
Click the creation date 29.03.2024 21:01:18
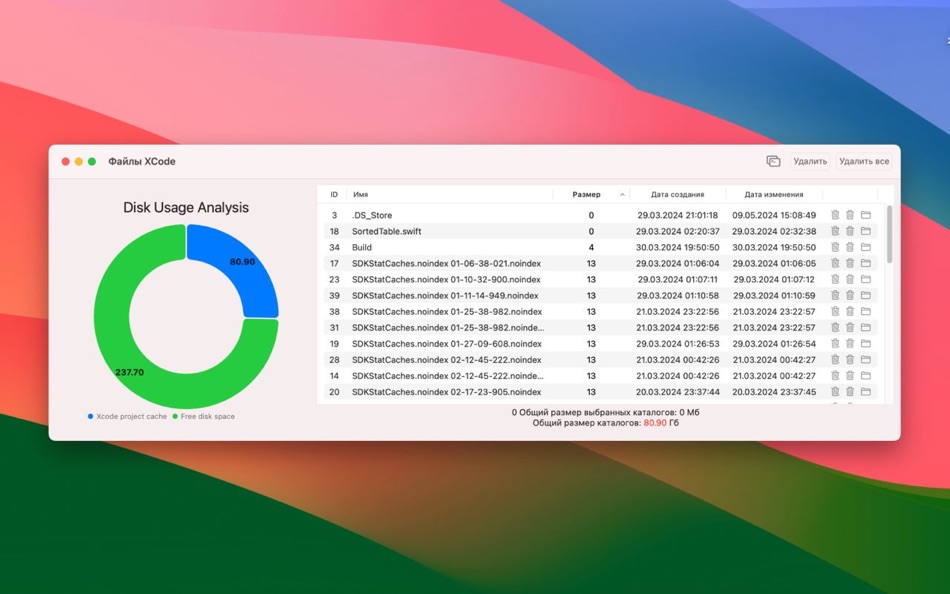pos(677,215)
